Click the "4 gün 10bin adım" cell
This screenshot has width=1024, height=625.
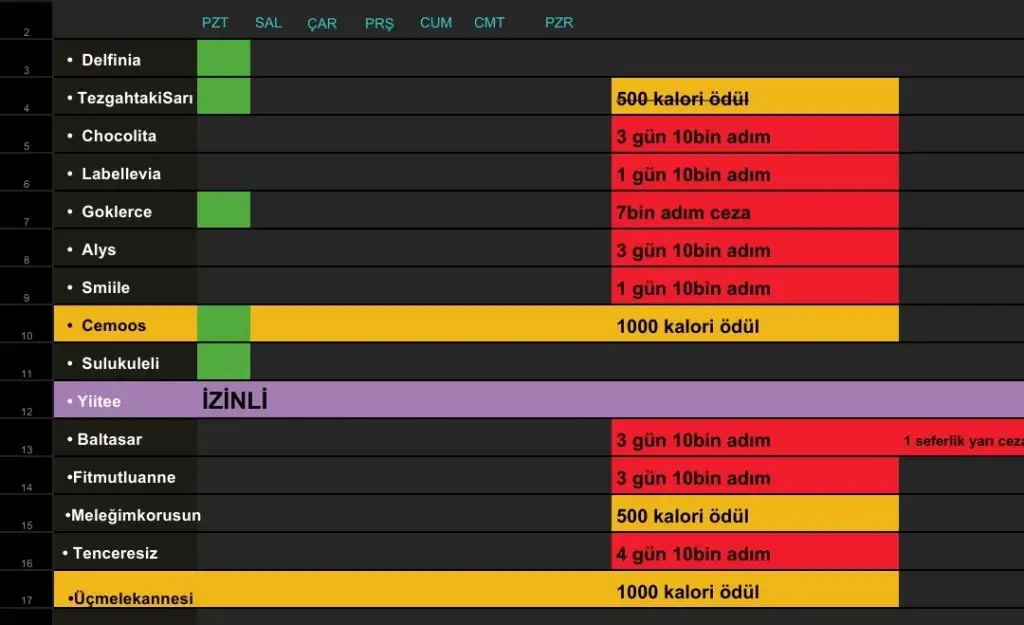point(754,553)
